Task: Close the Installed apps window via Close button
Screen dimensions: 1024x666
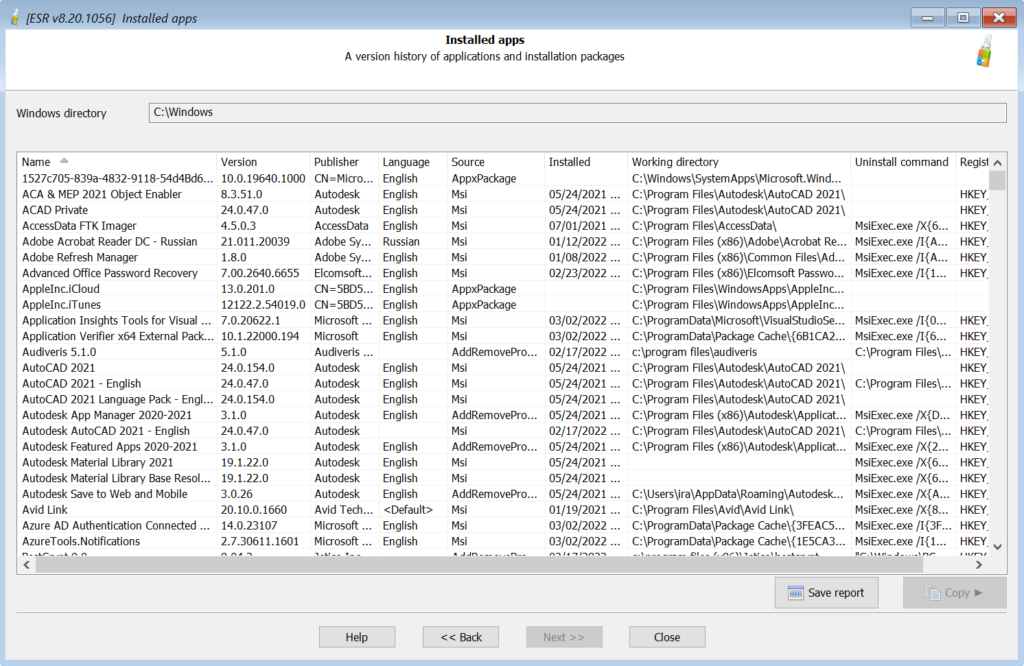Action: tap(666, 636)
